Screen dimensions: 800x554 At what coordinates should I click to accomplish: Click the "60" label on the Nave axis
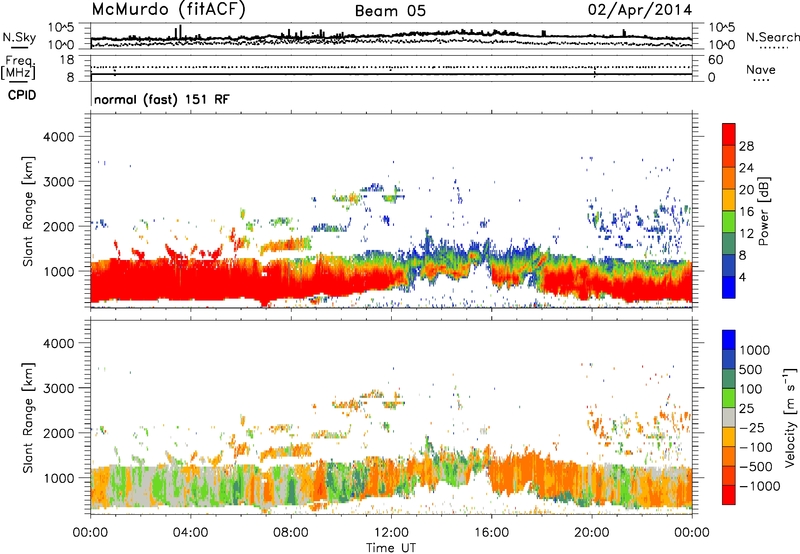click(715, 60)
